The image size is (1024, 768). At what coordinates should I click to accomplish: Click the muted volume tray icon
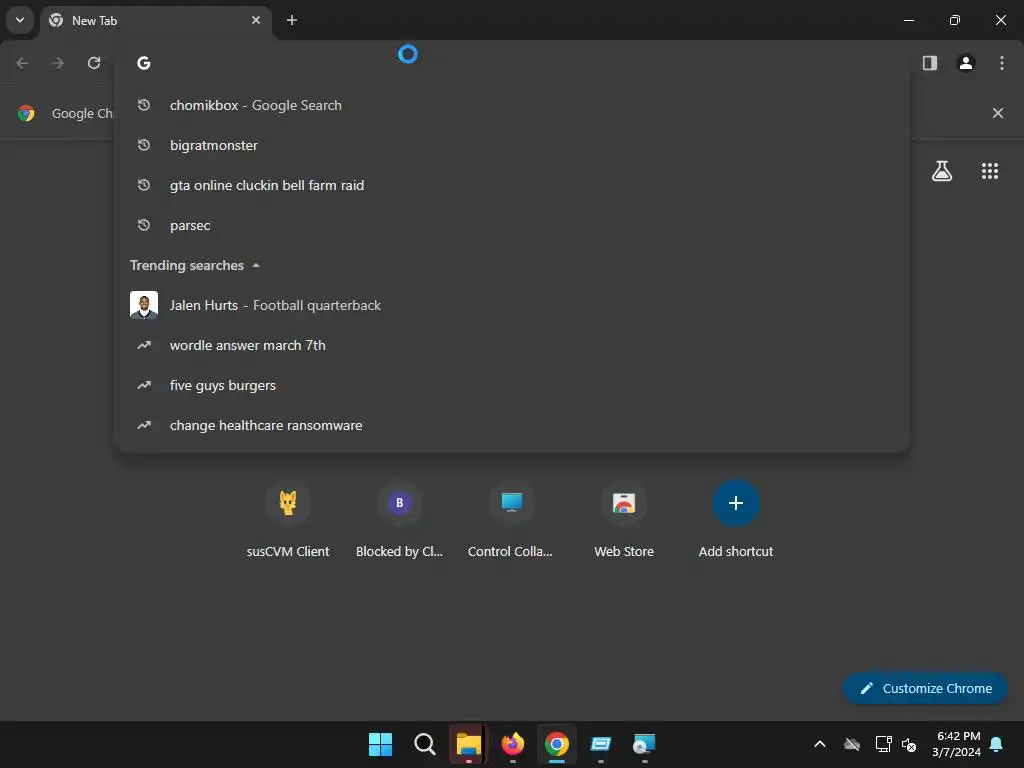(x=909, y=744)
